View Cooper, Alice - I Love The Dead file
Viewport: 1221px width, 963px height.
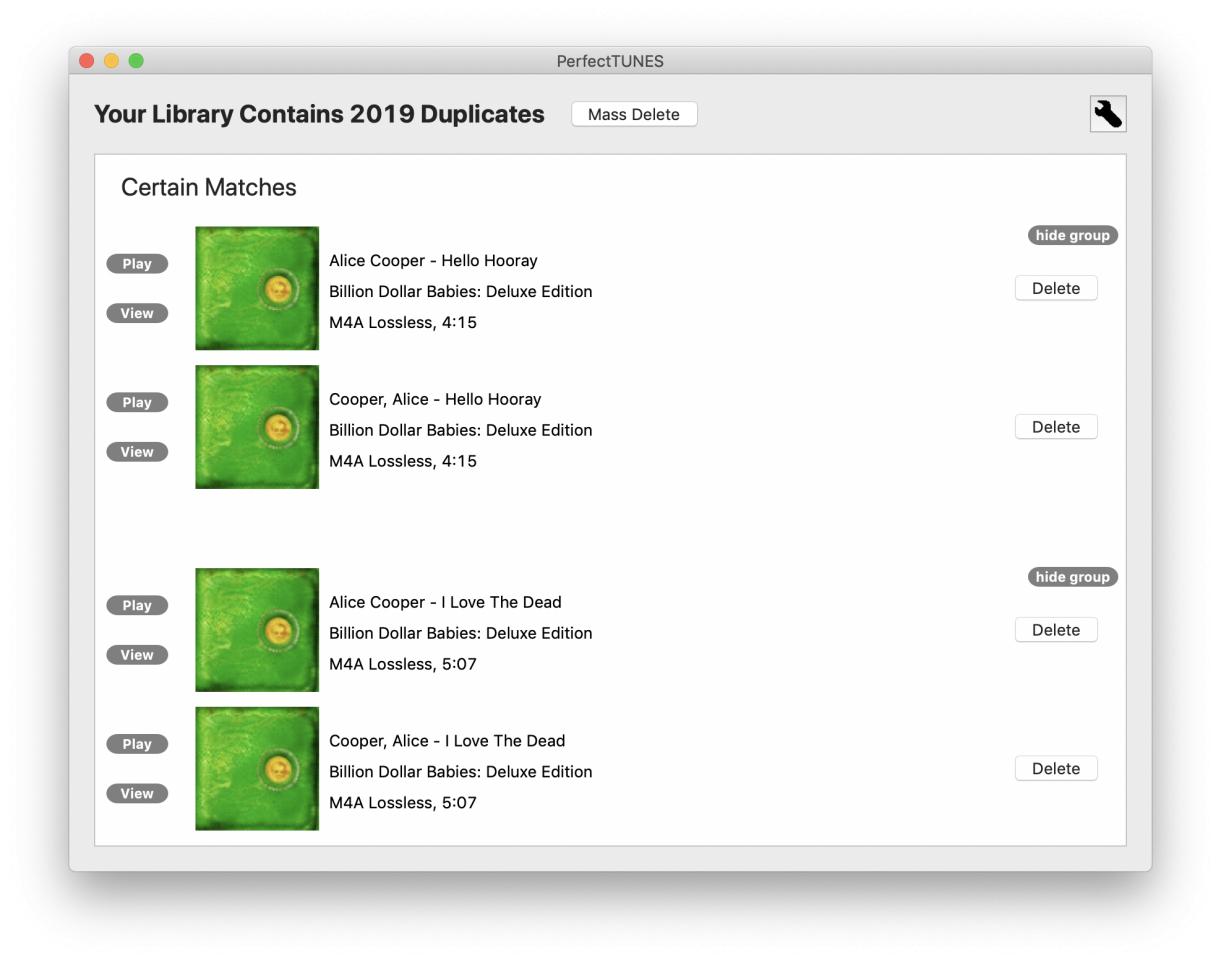pyautogui.click(x=137, y=793)
